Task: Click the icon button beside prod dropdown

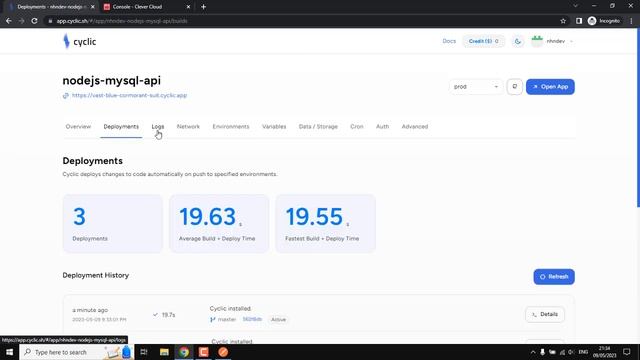Action: point(514,87)
